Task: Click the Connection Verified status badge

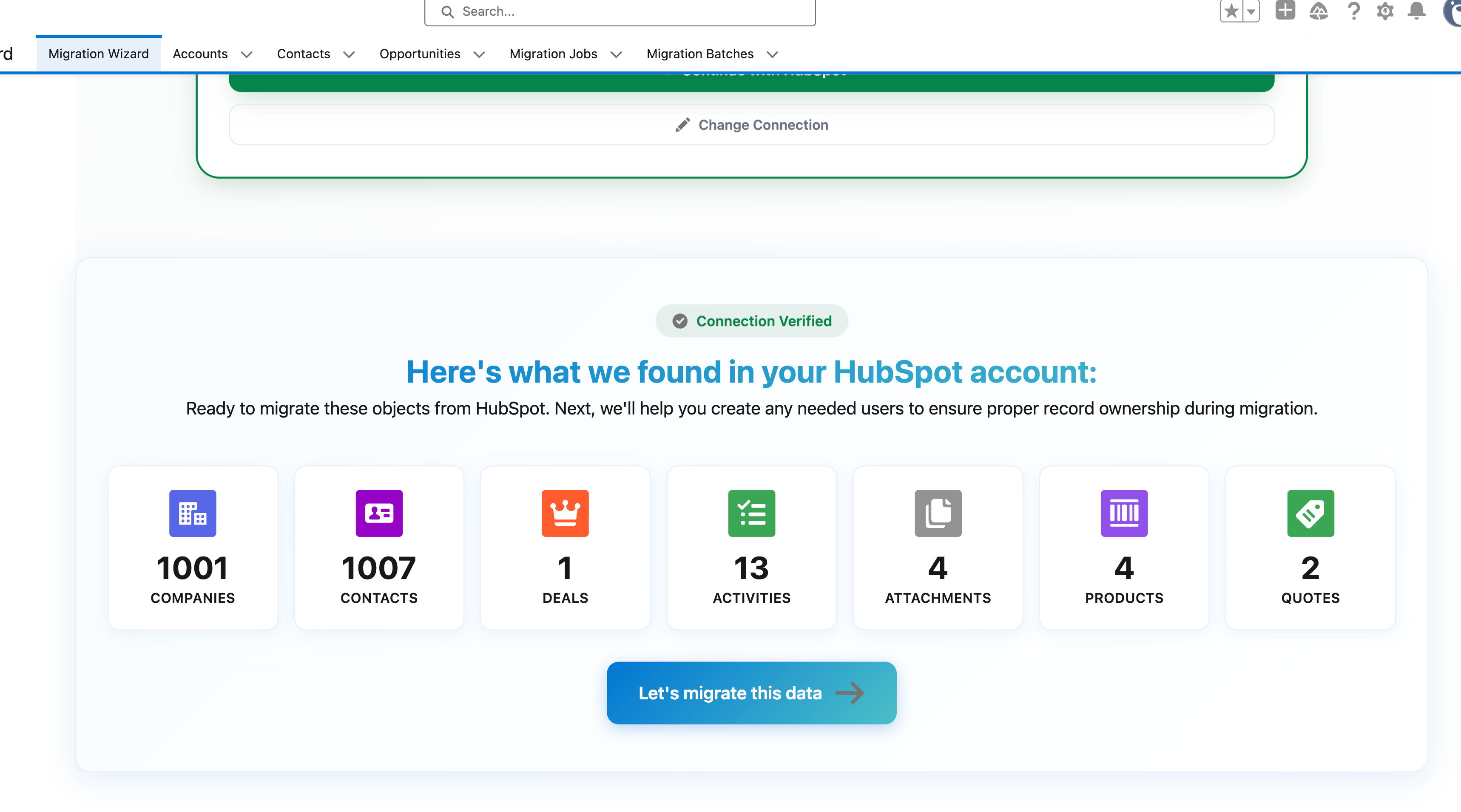Action: [x=751, y=321]
